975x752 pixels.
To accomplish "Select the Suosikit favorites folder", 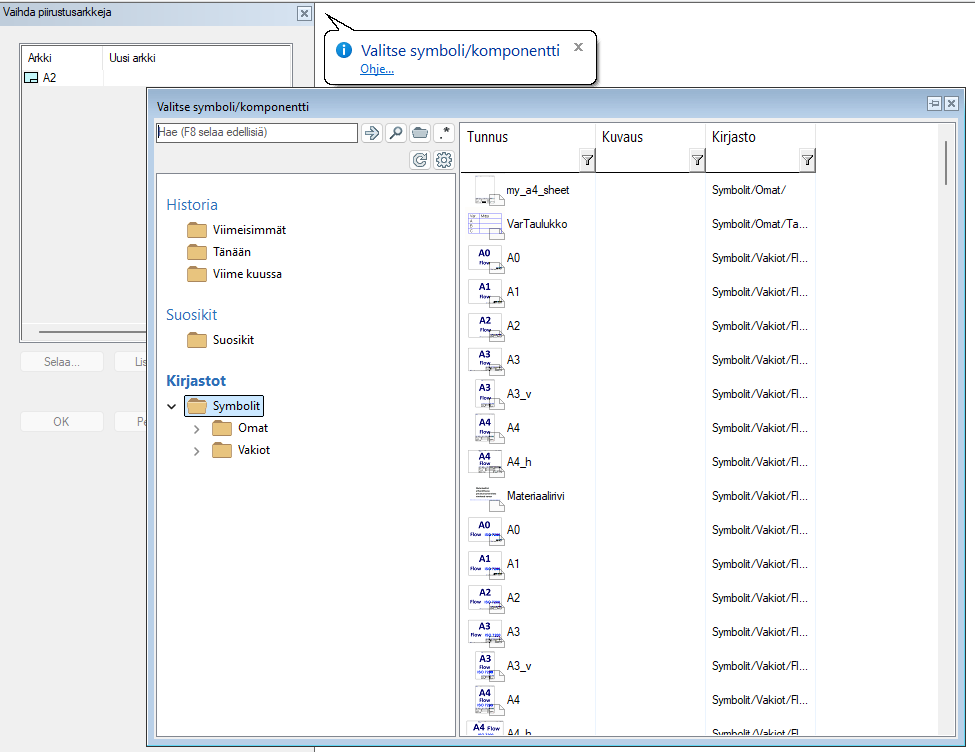I will 232,340.
